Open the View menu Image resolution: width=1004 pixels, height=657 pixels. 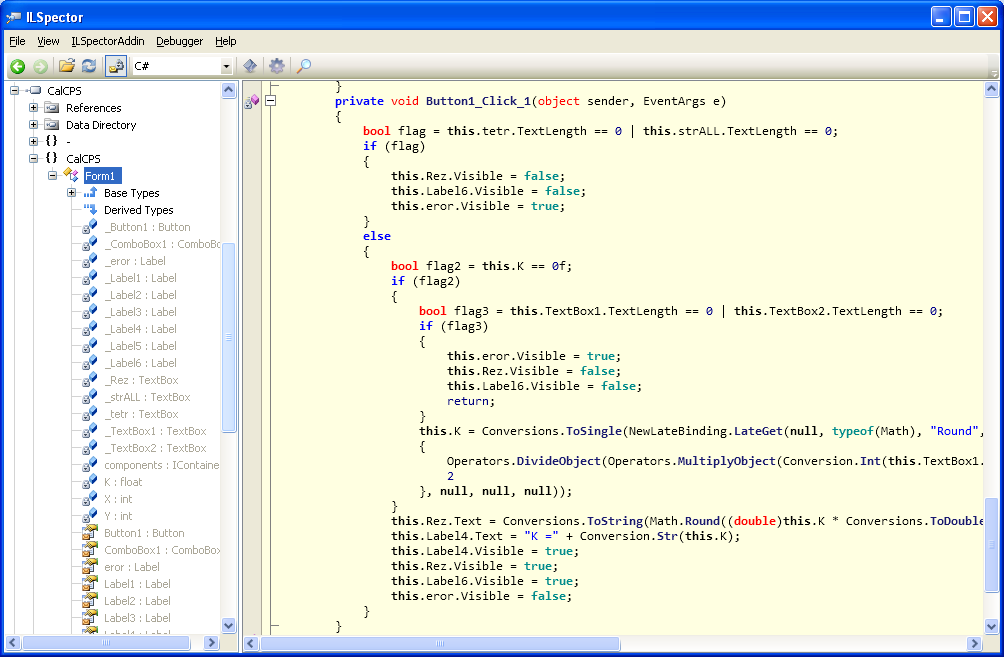pos(48,41)
